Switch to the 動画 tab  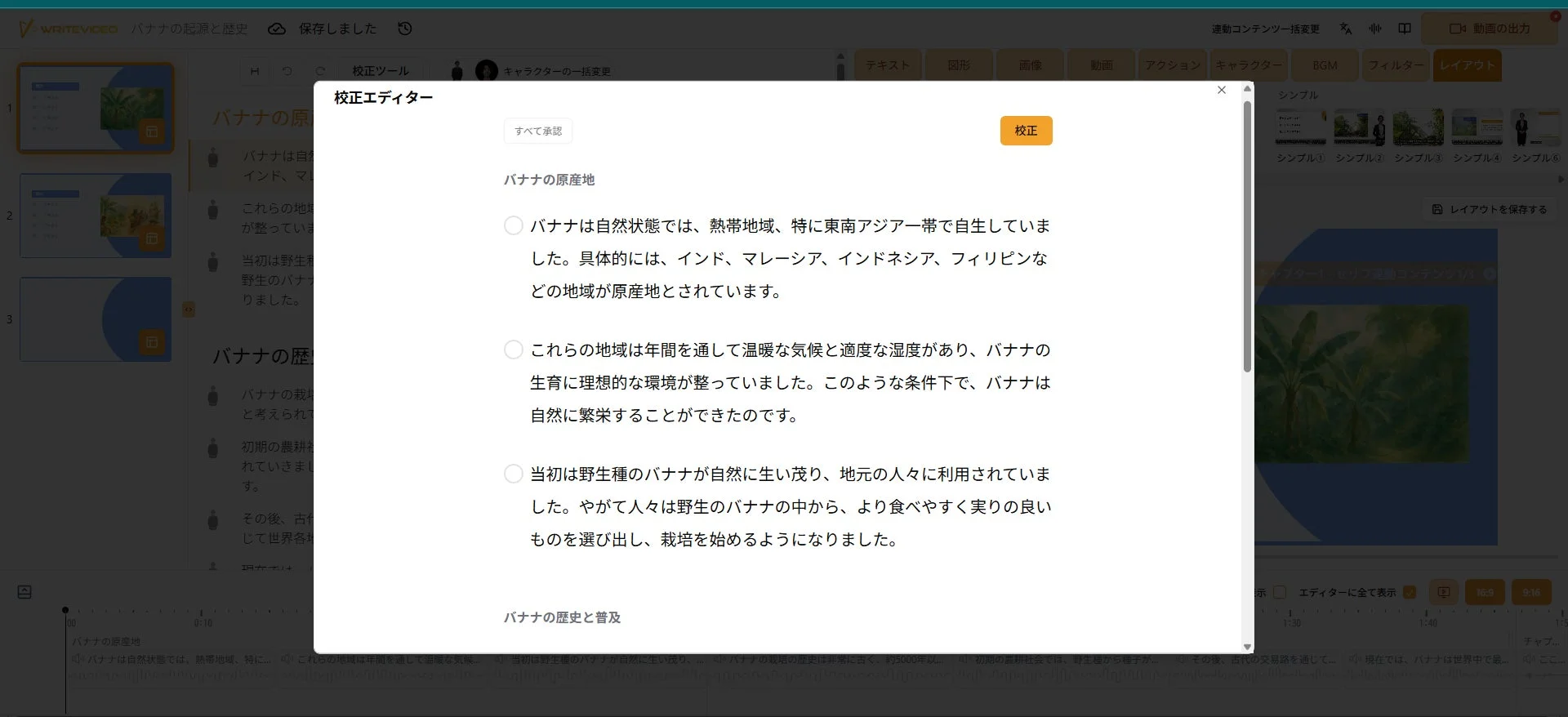click(x=1101, y=65)
